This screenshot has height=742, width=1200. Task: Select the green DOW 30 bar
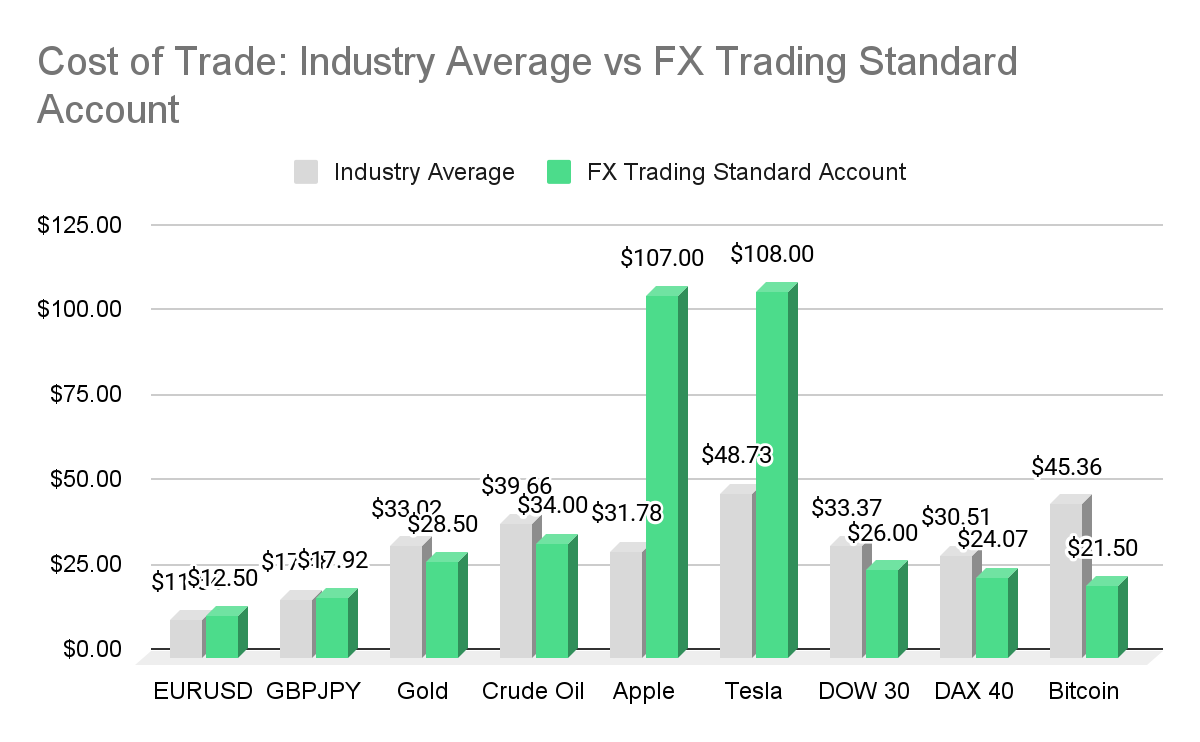pos(887,609)
